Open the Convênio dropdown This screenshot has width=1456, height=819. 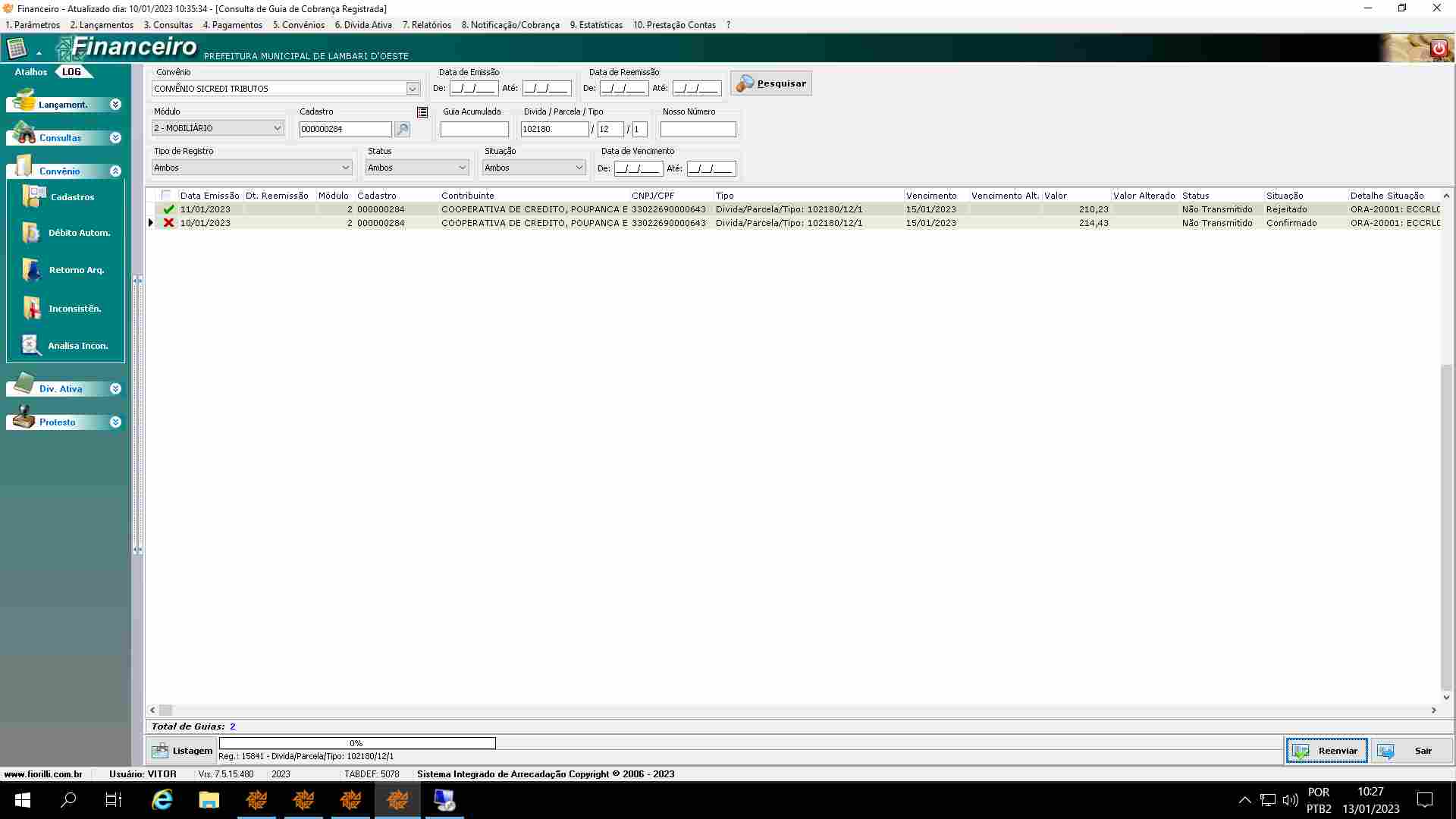click(413, 89)
